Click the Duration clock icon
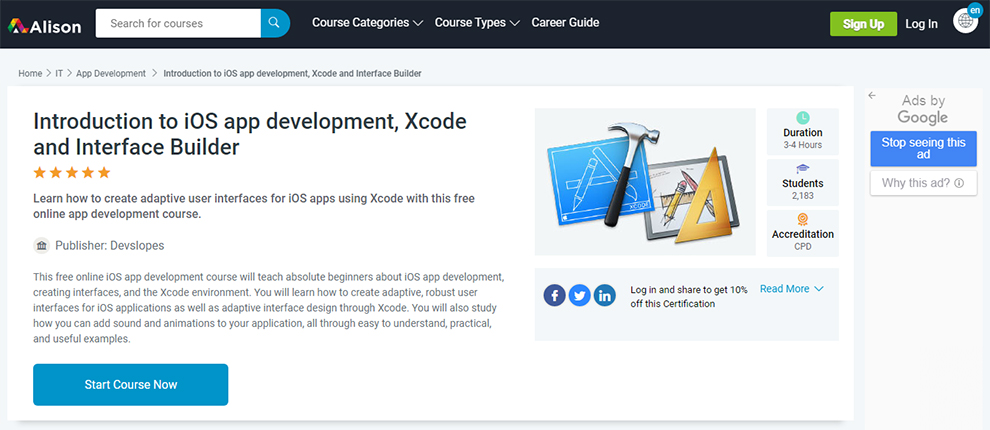Screen dimensions: 990x430 (x=802, y=117)
